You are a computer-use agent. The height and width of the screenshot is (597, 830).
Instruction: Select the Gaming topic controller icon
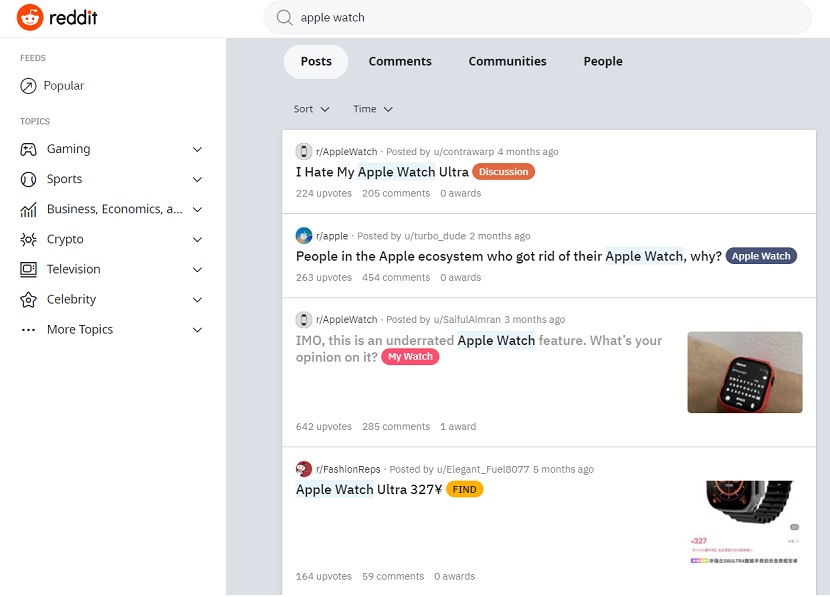[x=27, y=148]
